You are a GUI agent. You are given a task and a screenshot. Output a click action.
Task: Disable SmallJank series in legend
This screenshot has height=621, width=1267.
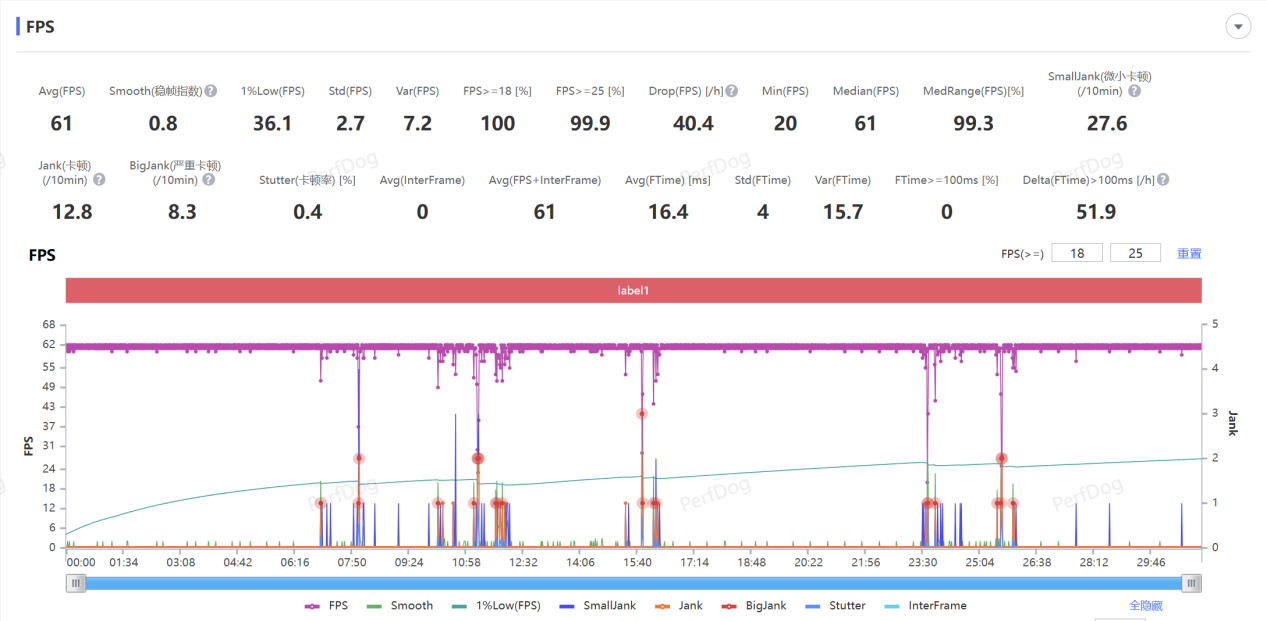coord(598,605)
